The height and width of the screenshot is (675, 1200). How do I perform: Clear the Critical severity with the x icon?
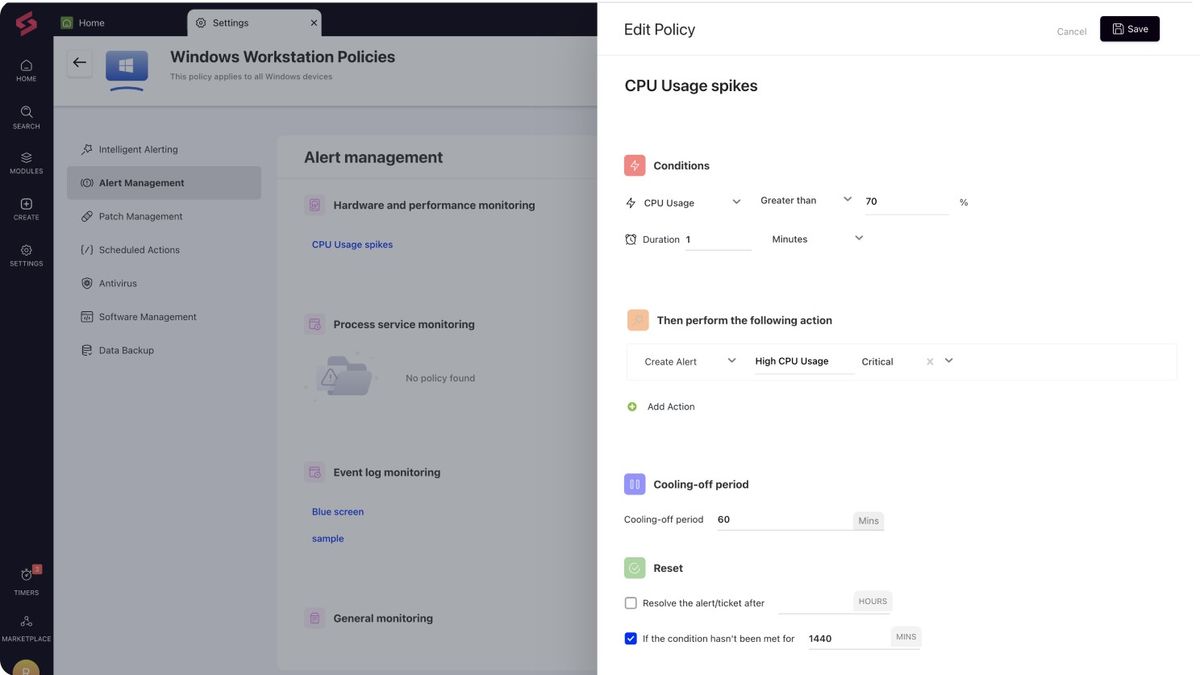click(x=930, y=362)
